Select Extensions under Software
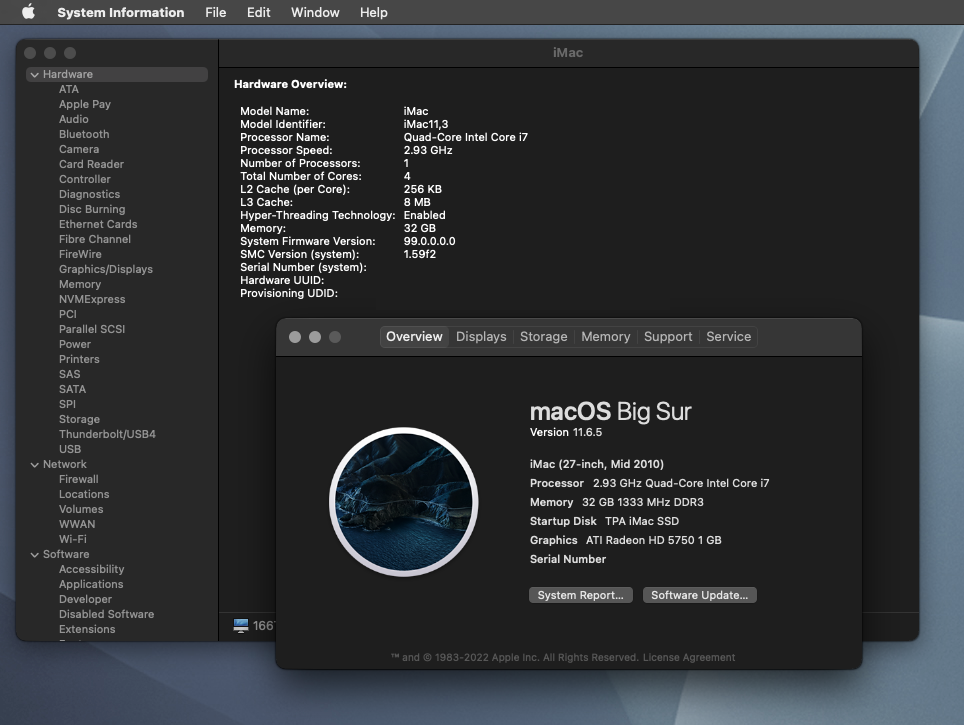The width and height of the screenshot is (964, 725). (x=87, y=629)
